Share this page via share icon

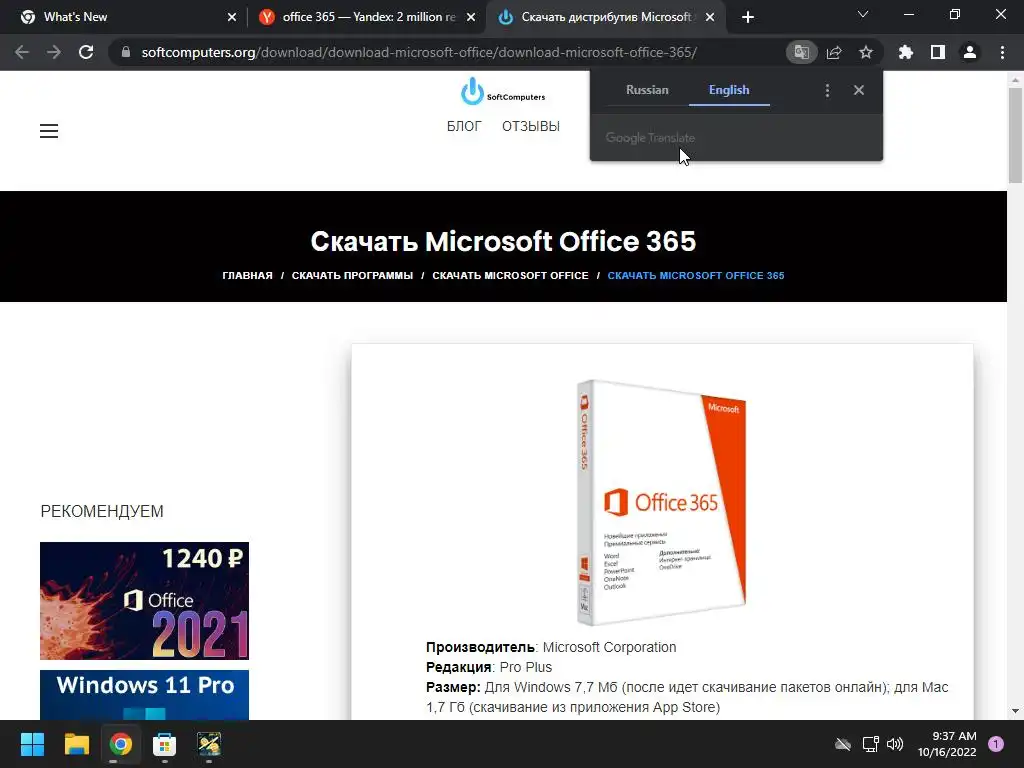[834, 52]
